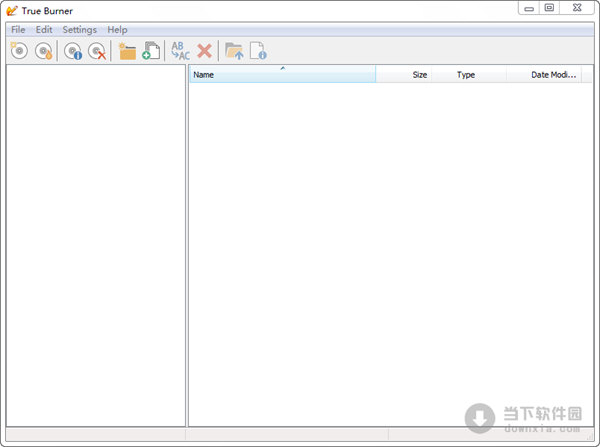Sort list by Size column header
Image resolution: width=600 pixels, height=447 pixels.
404,74
